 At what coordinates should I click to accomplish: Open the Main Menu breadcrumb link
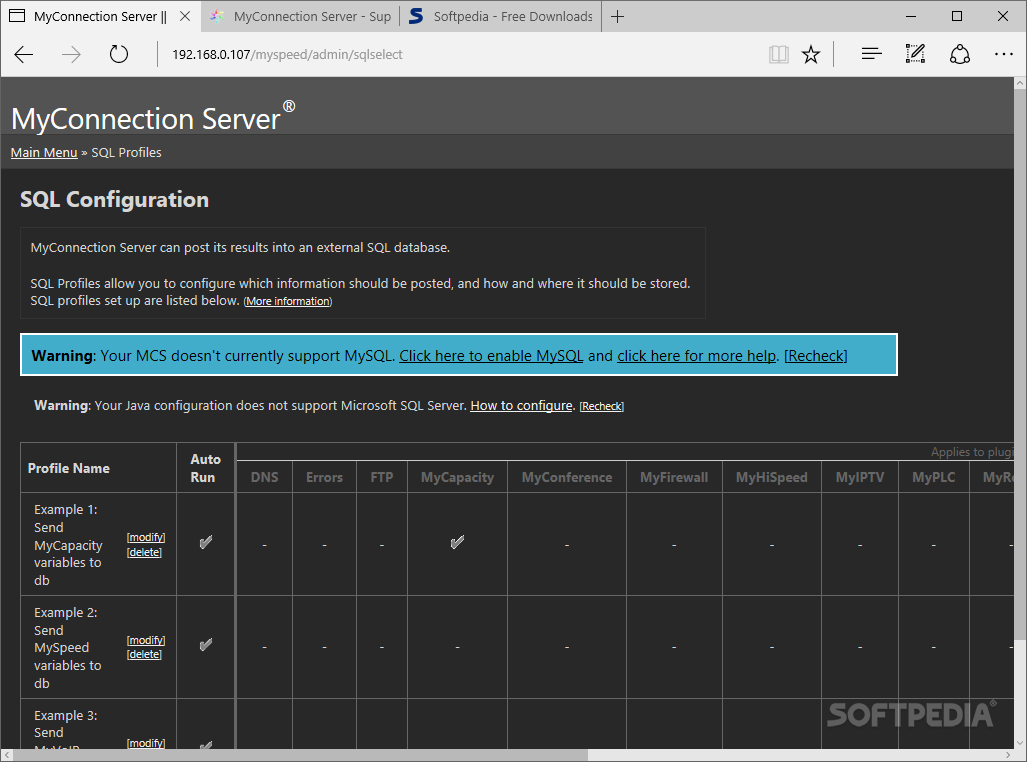click(44, 153)
